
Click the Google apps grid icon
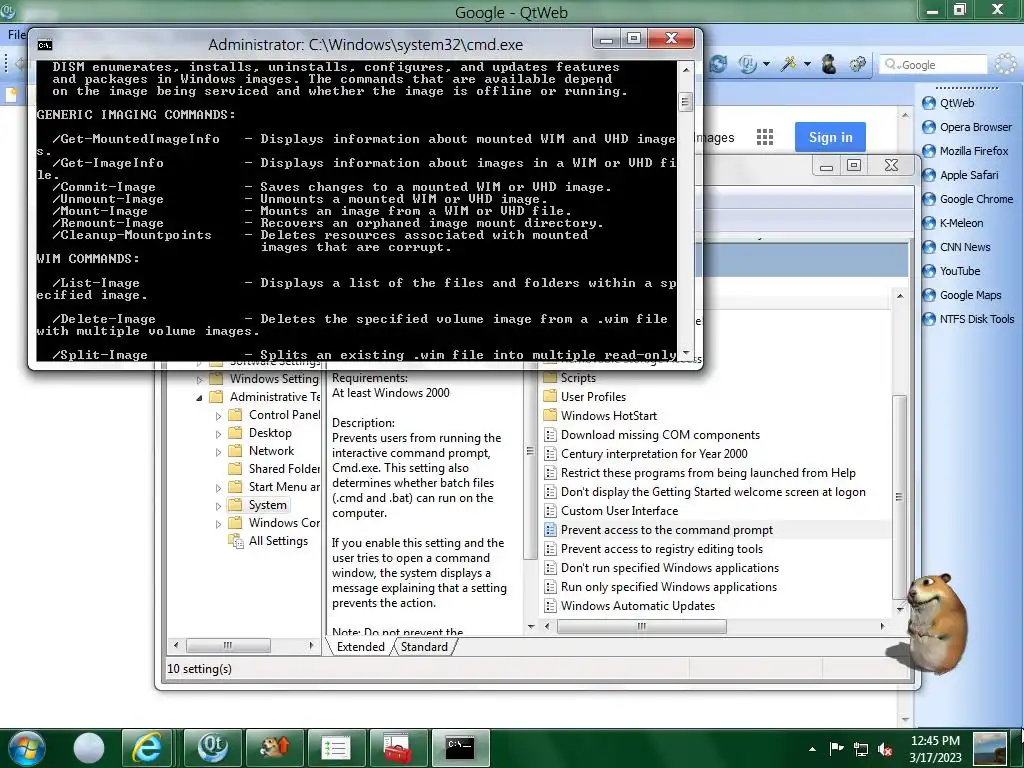tap(765, 137)
